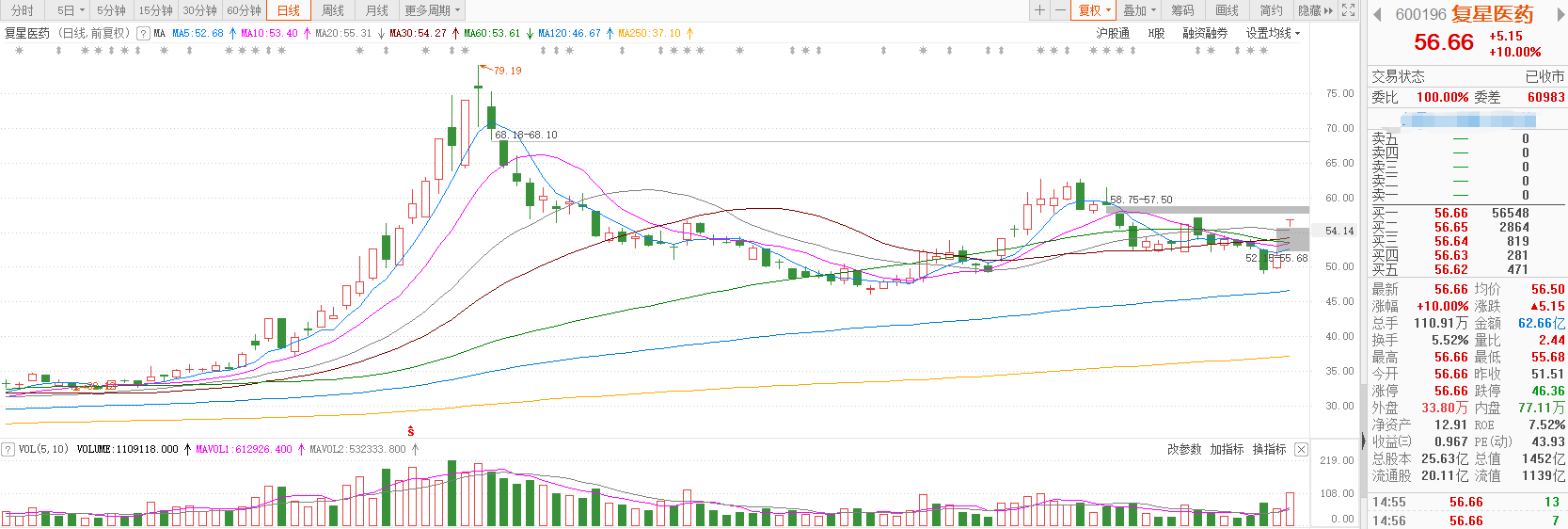The width and height of the screenshot is (1568, 529).
Task: Click the VOL indicator help question icon
Action: tap(8, 449)
